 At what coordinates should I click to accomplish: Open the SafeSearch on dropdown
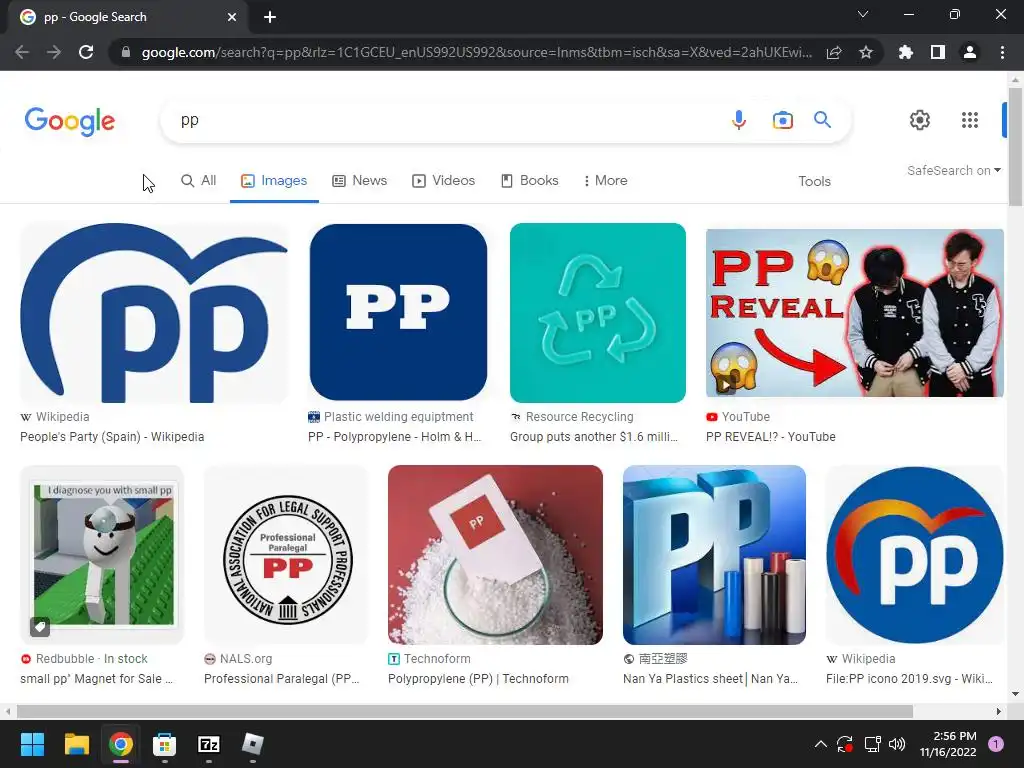pos(953,170)
